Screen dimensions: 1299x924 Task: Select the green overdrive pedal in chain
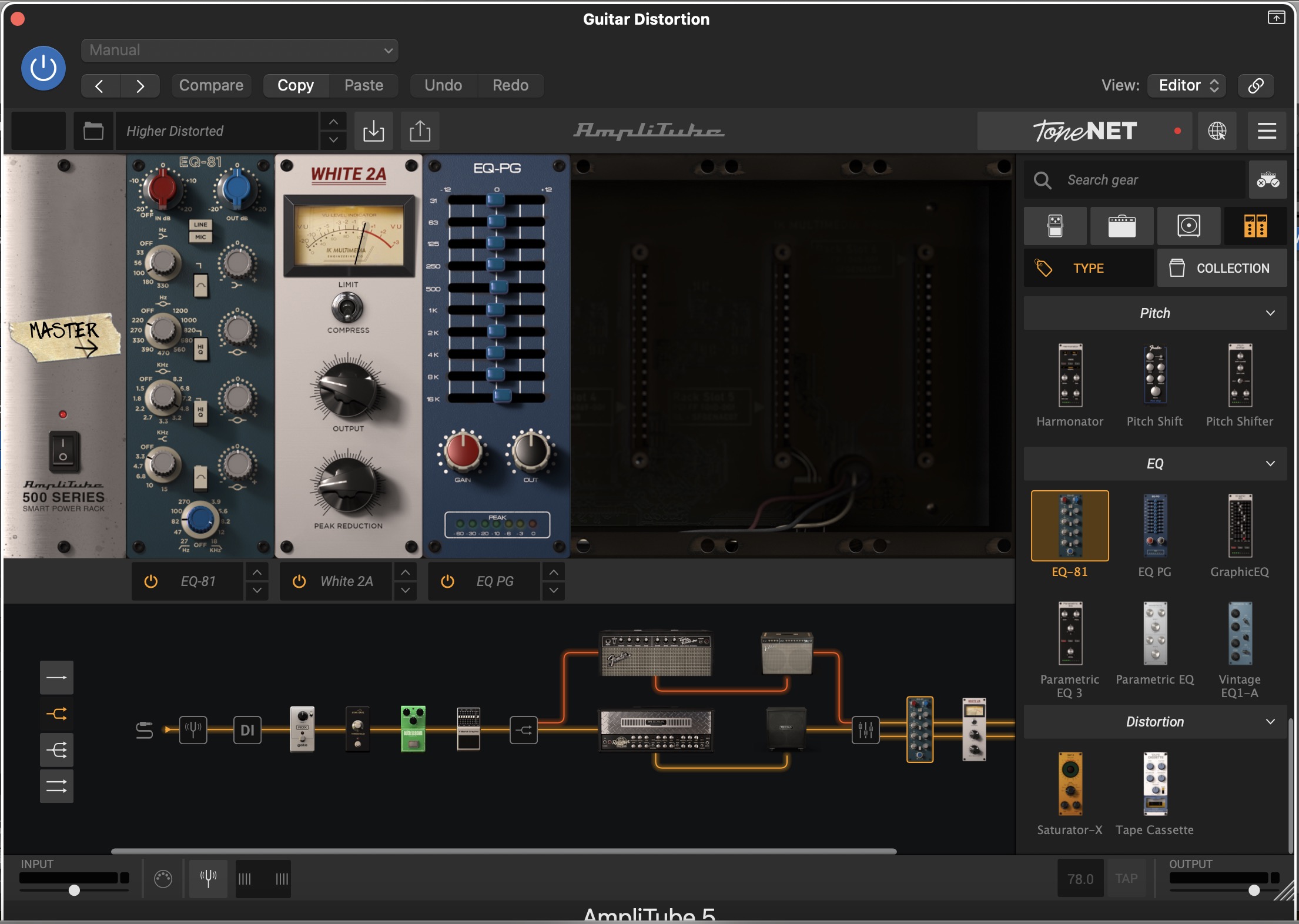click(x=413, y=729)
